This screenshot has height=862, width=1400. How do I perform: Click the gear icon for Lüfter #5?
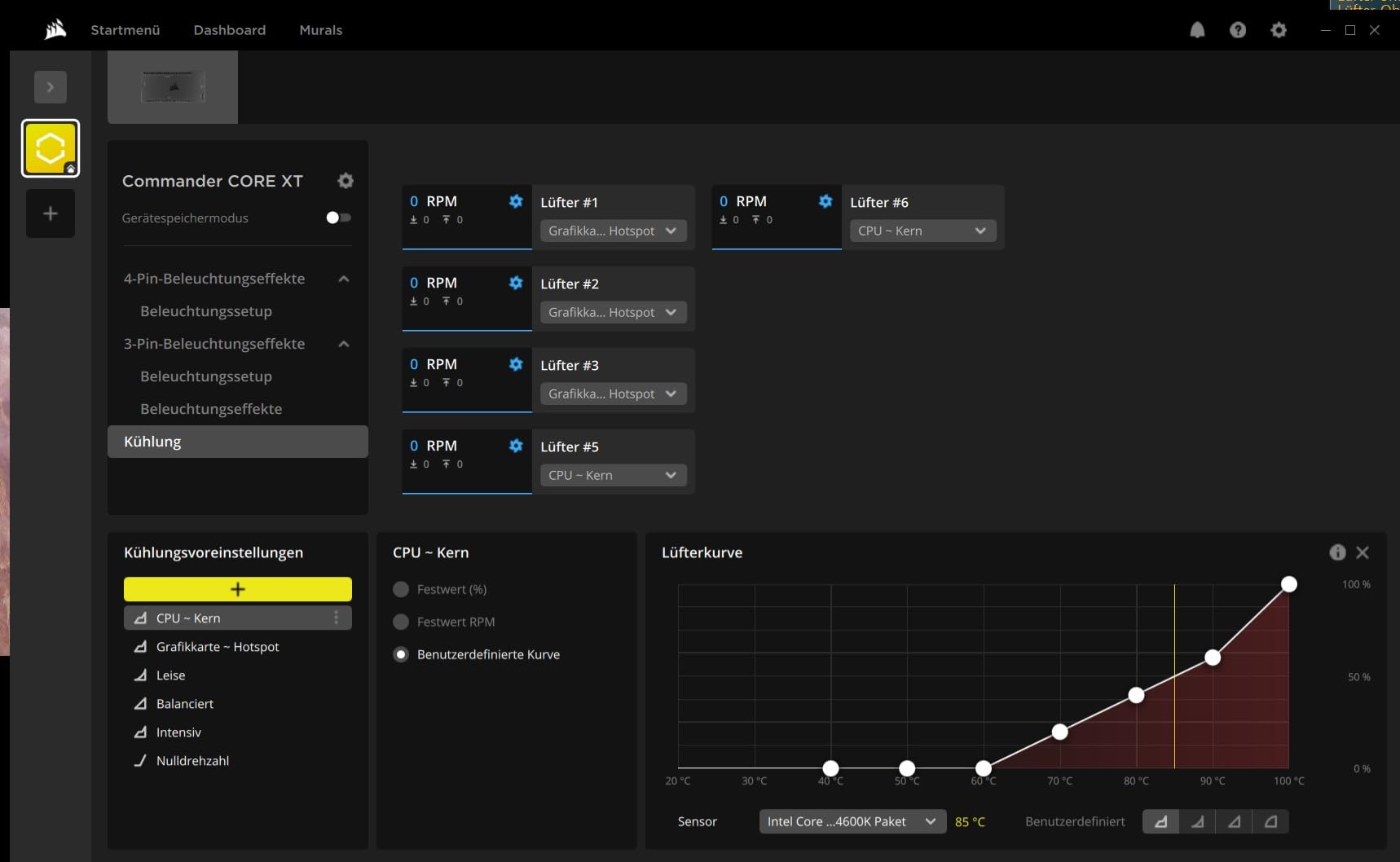point(516,446)
